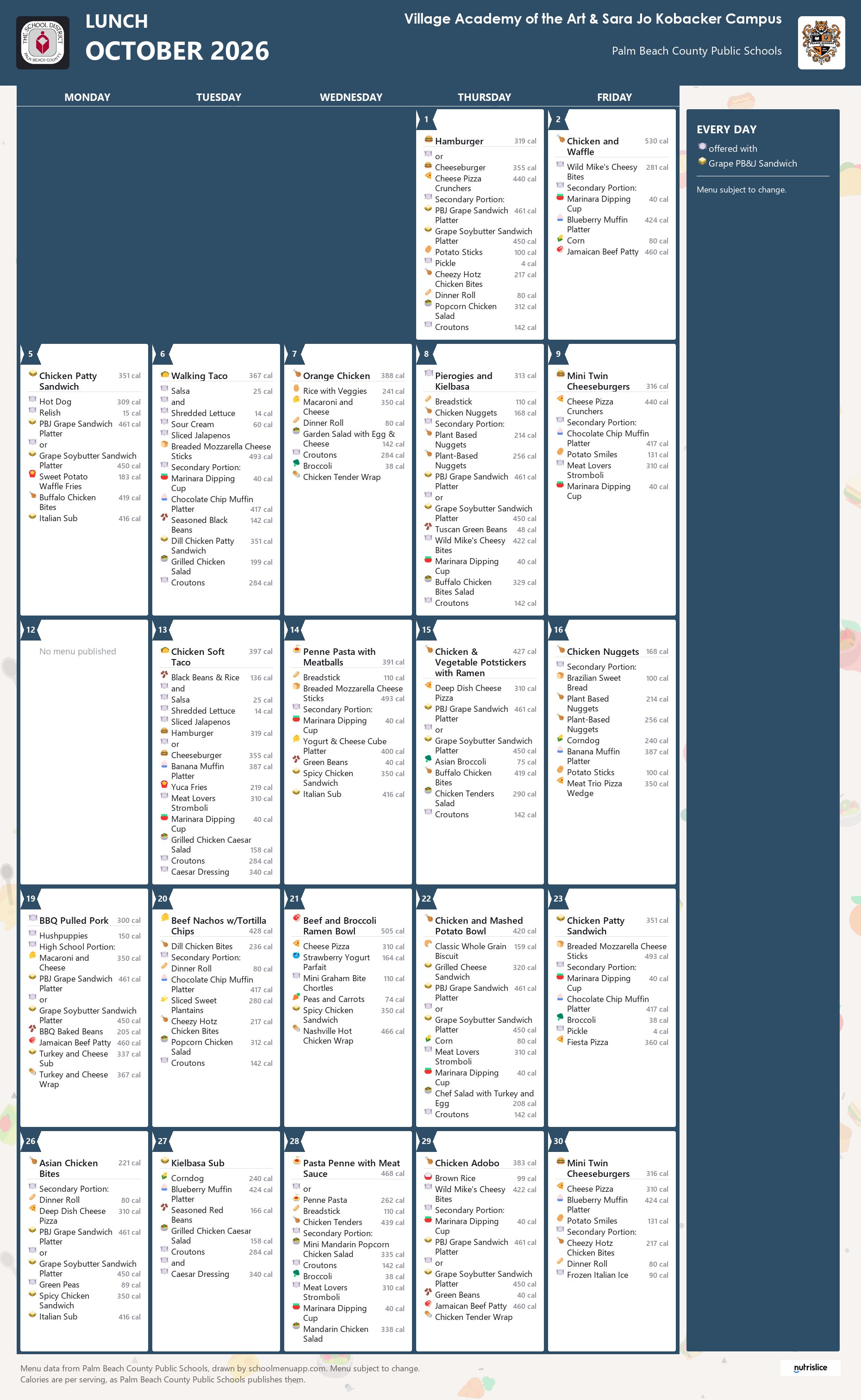
Task: Open the Pierogies and Kielbasa entree
Action: (x=463, y=381)
